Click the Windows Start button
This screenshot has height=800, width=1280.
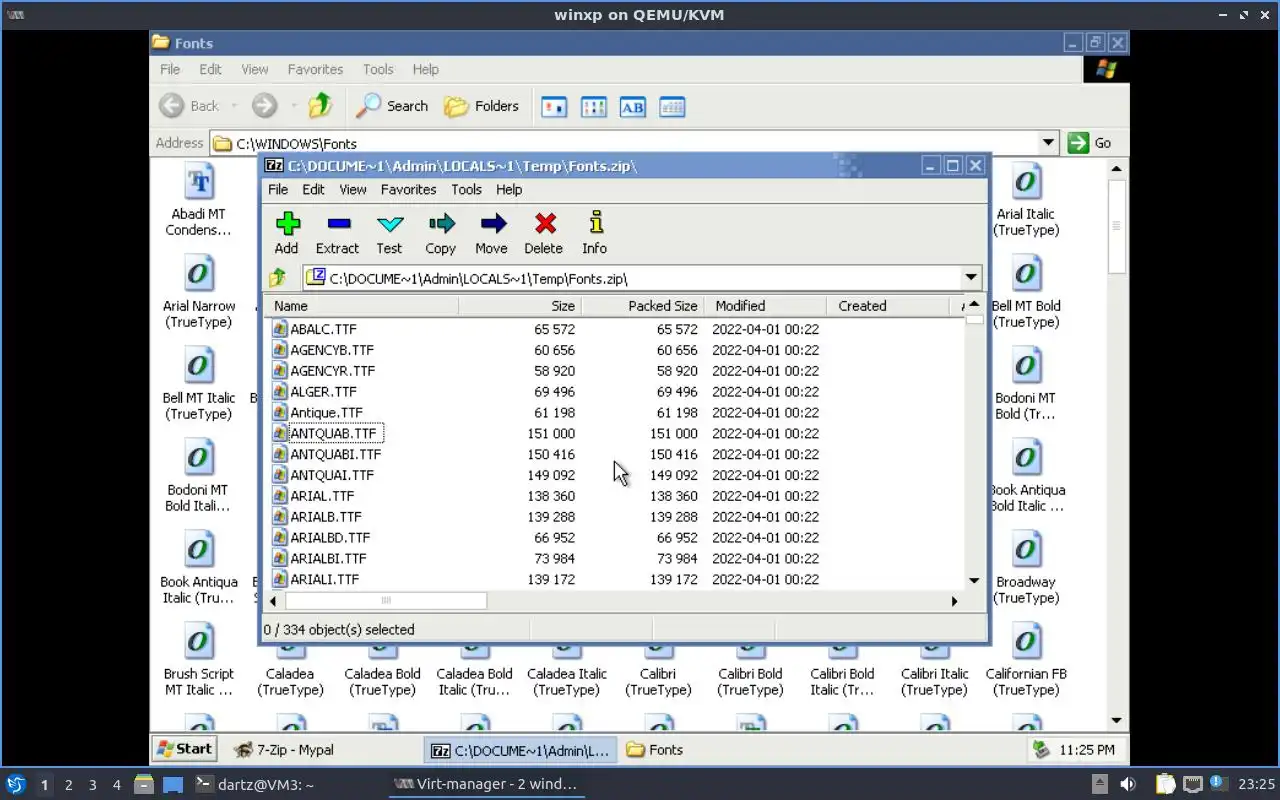tap(185, 748)
